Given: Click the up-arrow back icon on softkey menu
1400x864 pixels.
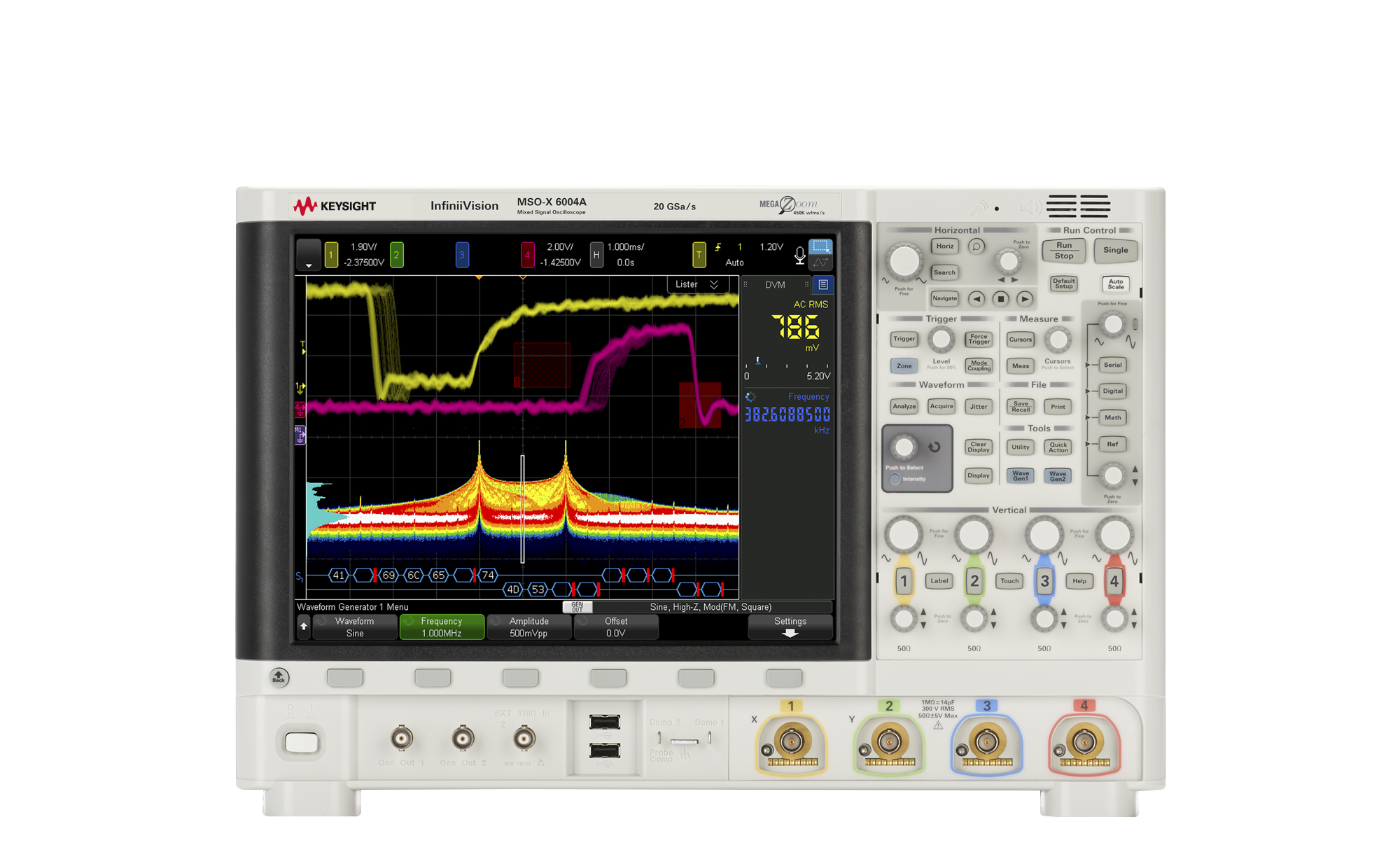Looking at the screenshot, I should [304, 627].
